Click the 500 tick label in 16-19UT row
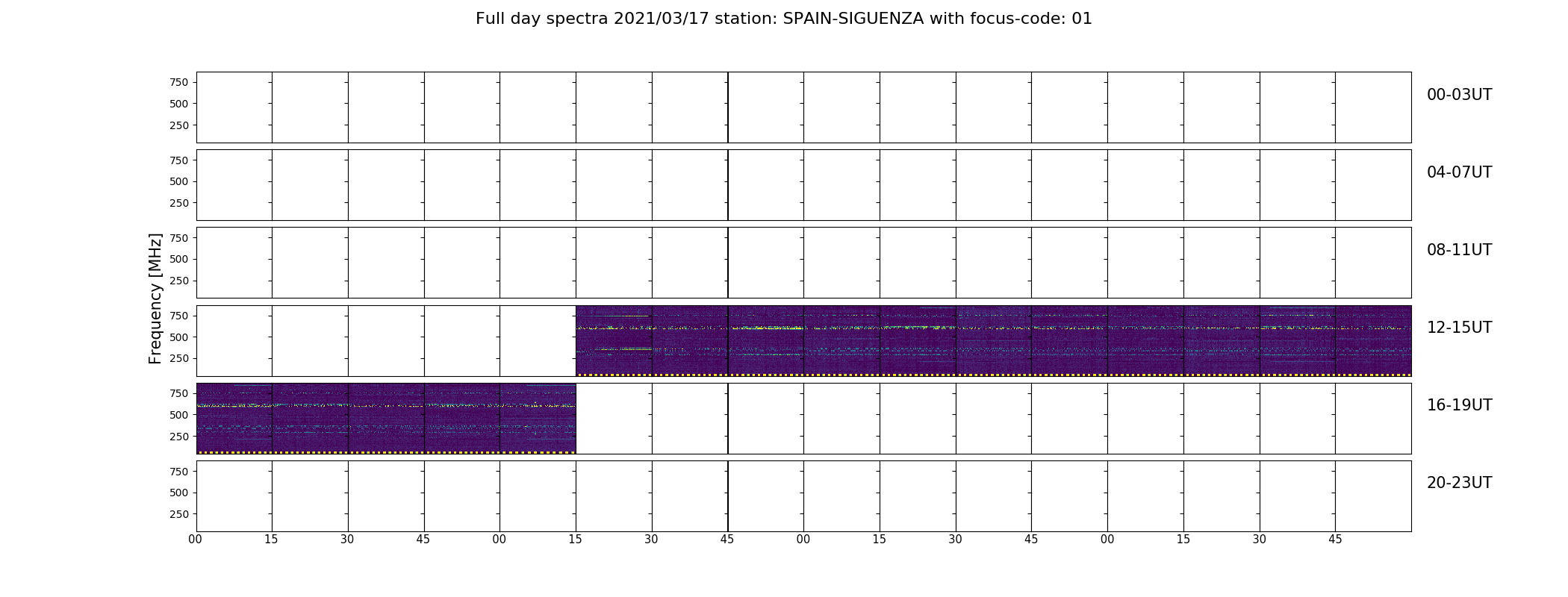This screenshot has height=597, width=1568. [x=179, y=415]
